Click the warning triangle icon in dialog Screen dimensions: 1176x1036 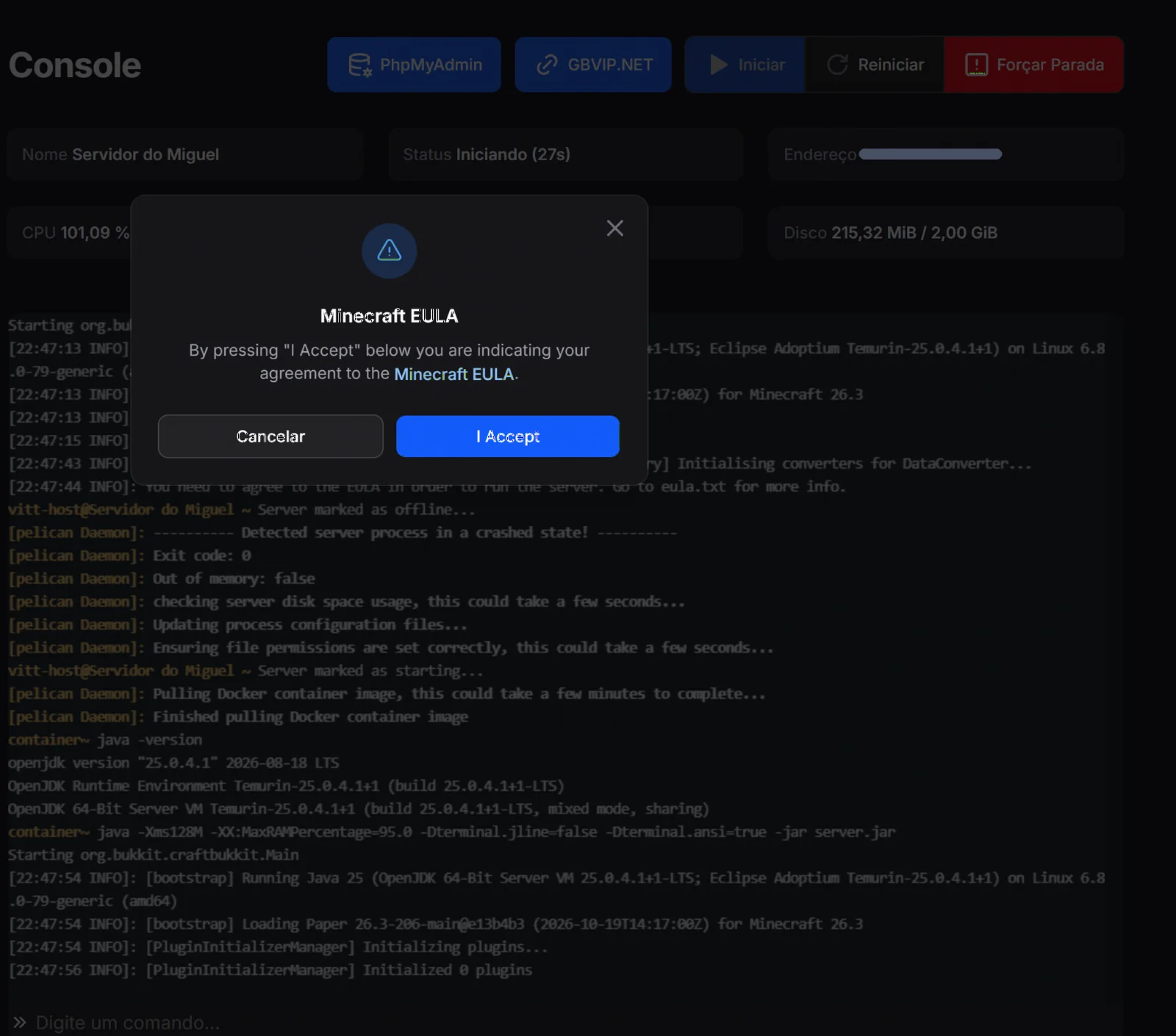point(390,251)
